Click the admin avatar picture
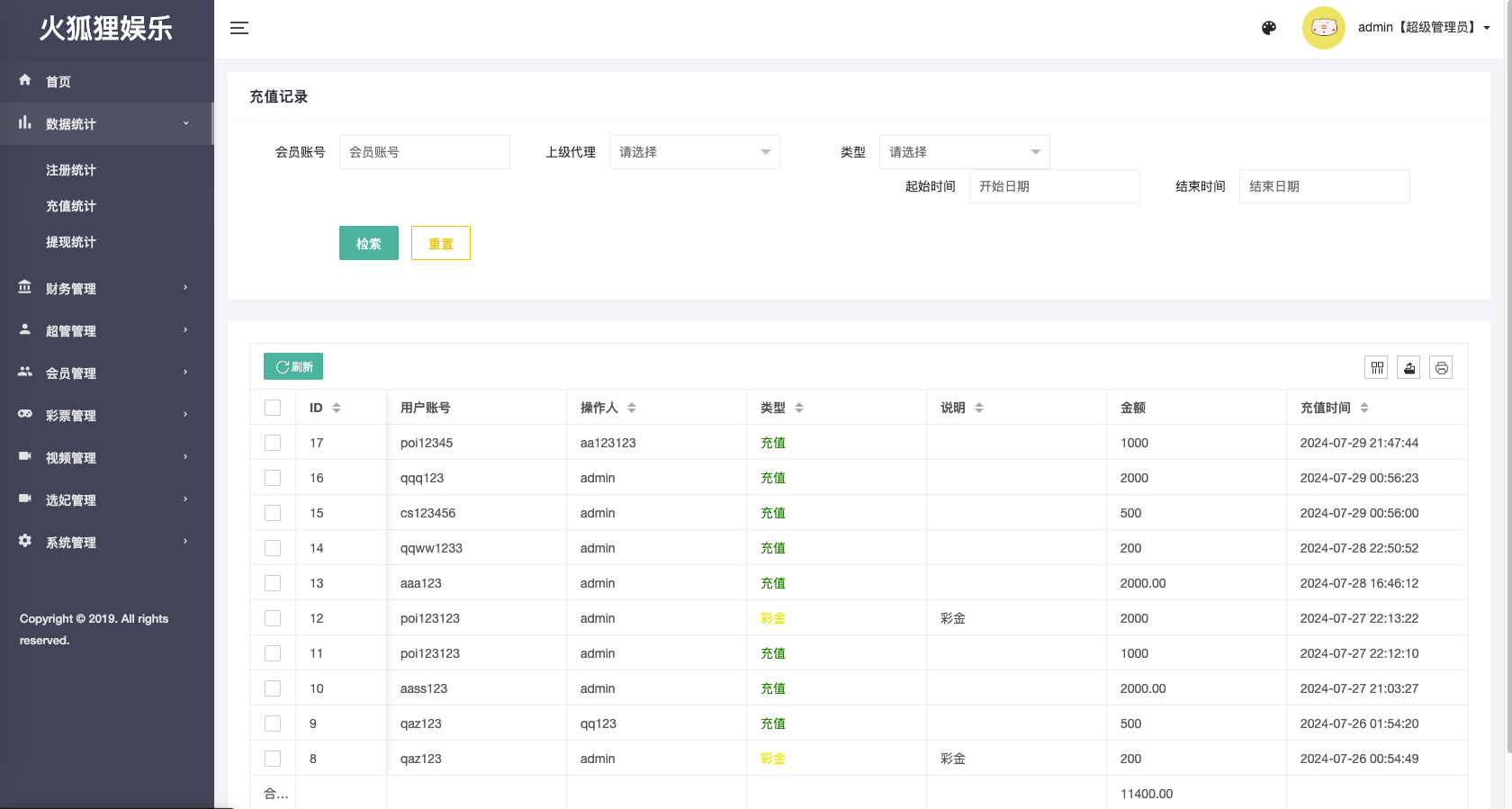The height and width of the screenshot is (809, 1512). (1323, 28)
